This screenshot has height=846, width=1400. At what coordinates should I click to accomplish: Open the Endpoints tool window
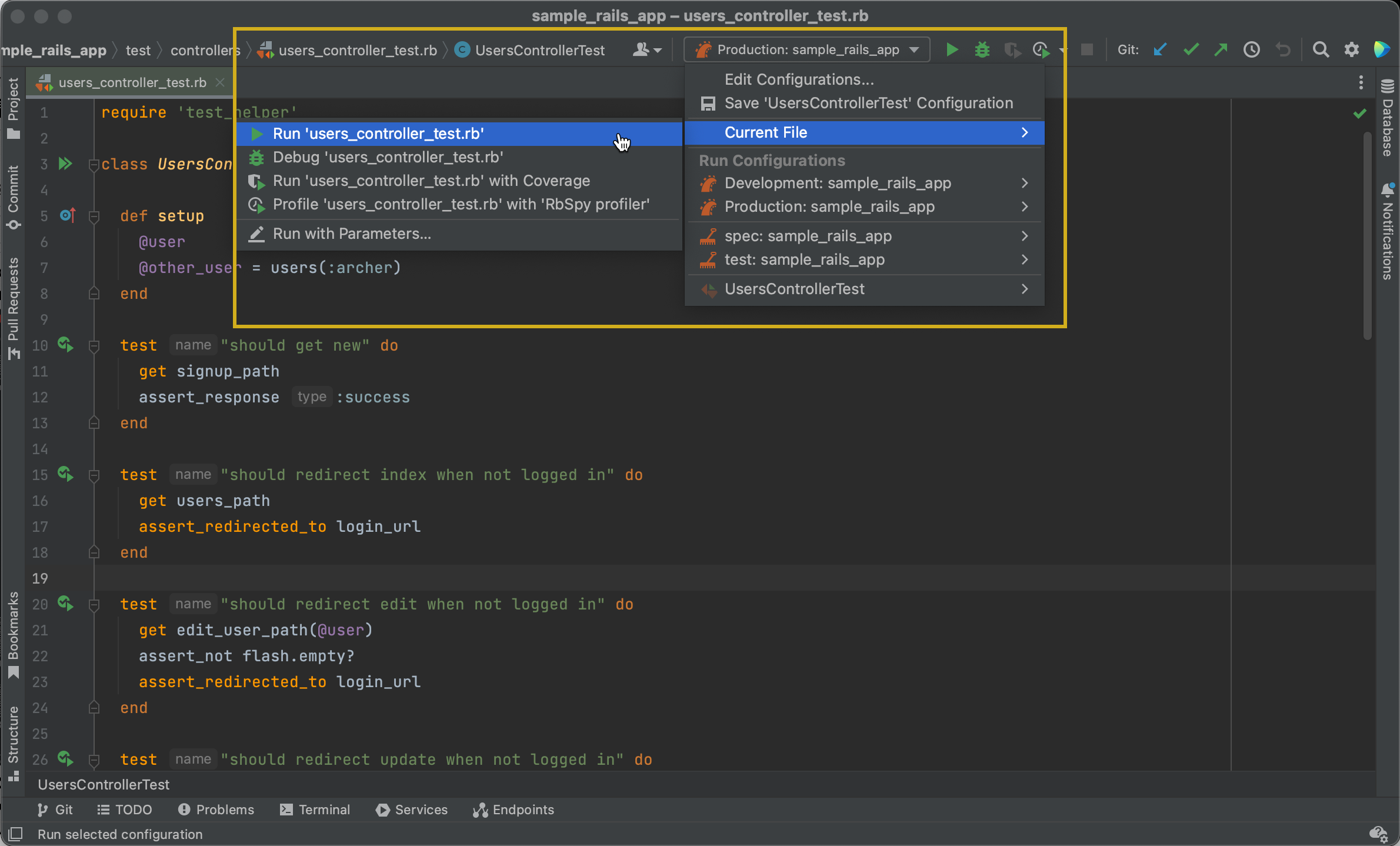tap(514, 810)
